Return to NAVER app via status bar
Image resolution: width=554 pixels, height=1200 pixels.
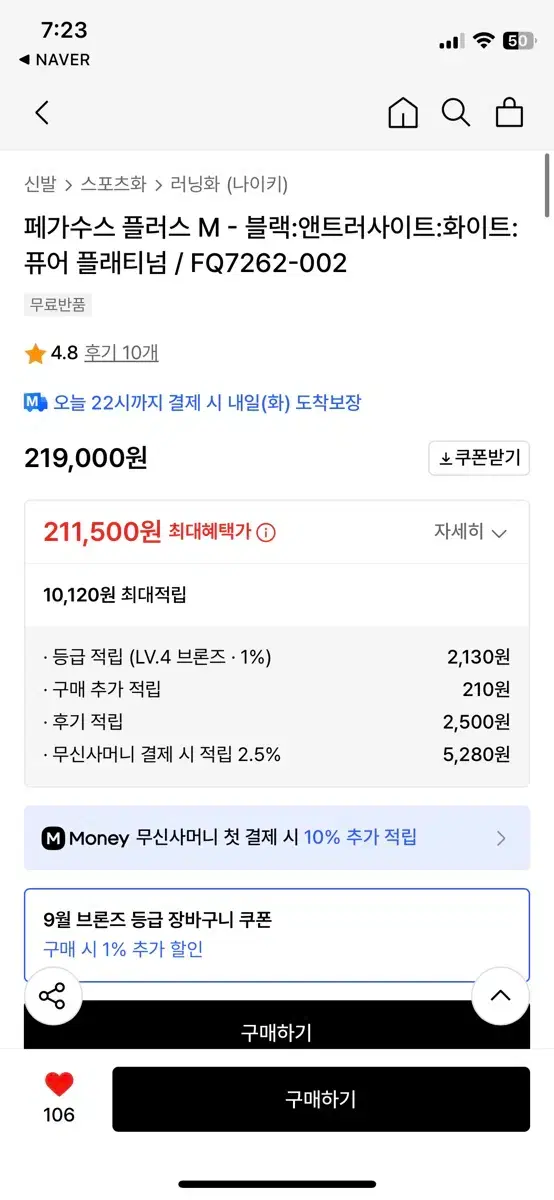pyautogui.click(x=54, y=60)
